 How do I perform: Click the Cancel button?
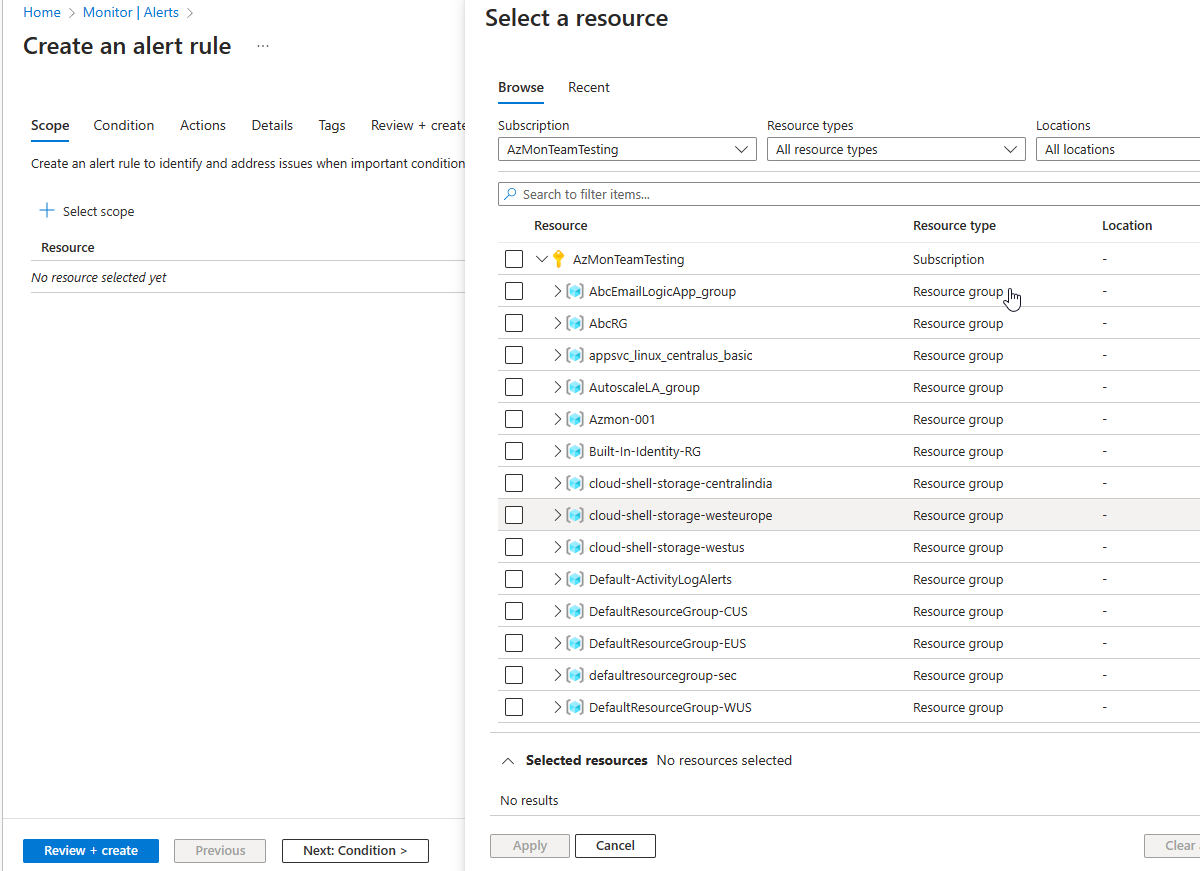pos(615,845)
